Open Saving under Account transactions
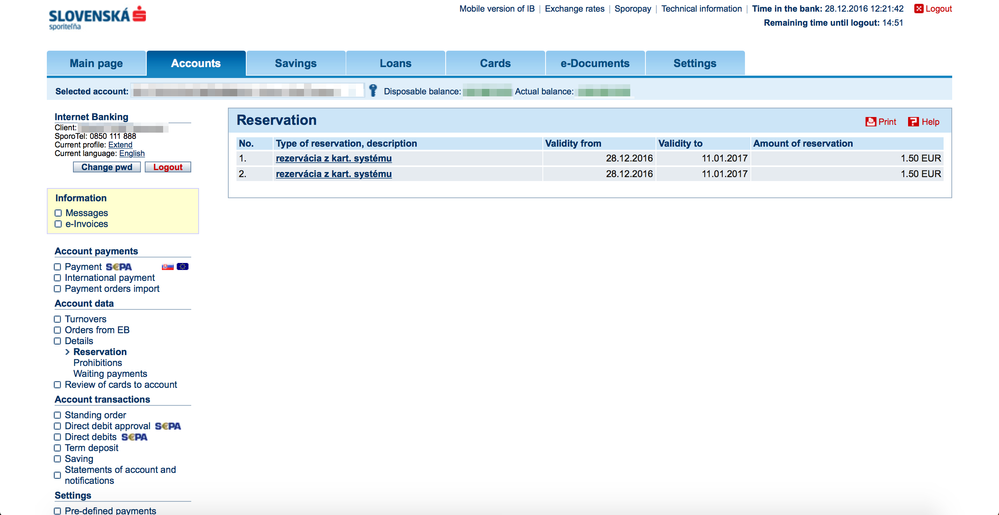The image size is (999, 515). [79, 459]
